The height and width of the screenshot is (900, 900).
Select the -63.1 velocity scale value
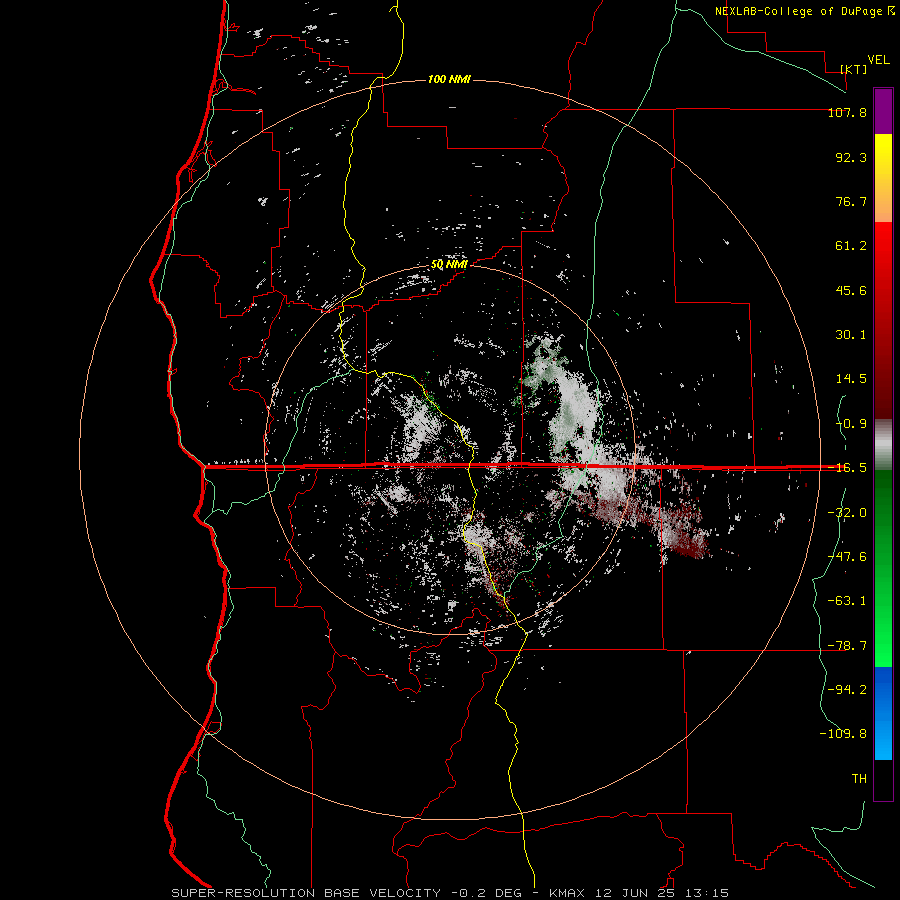847,601
